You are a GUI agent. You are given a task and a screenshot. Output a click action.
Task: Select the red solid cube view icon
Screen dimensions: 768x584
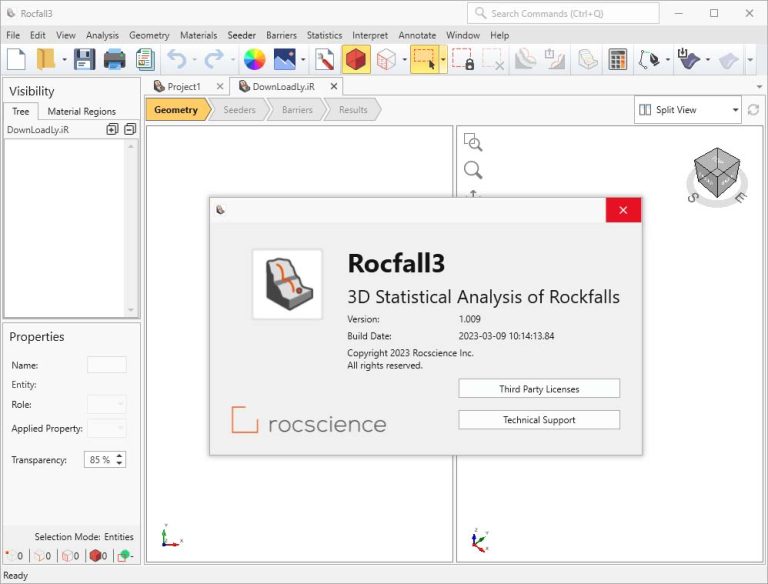click(356, 59)
